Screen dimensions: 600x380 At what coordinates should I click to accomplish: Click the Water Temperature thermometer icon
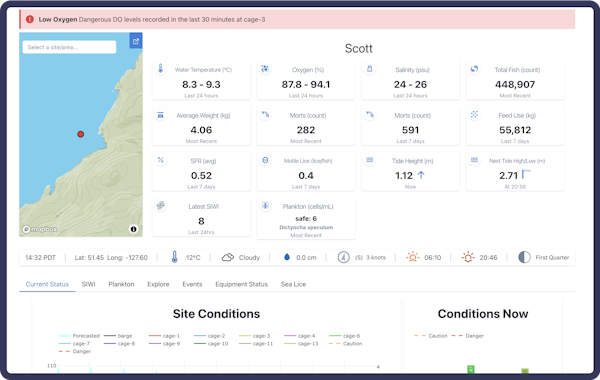(161, 69)
